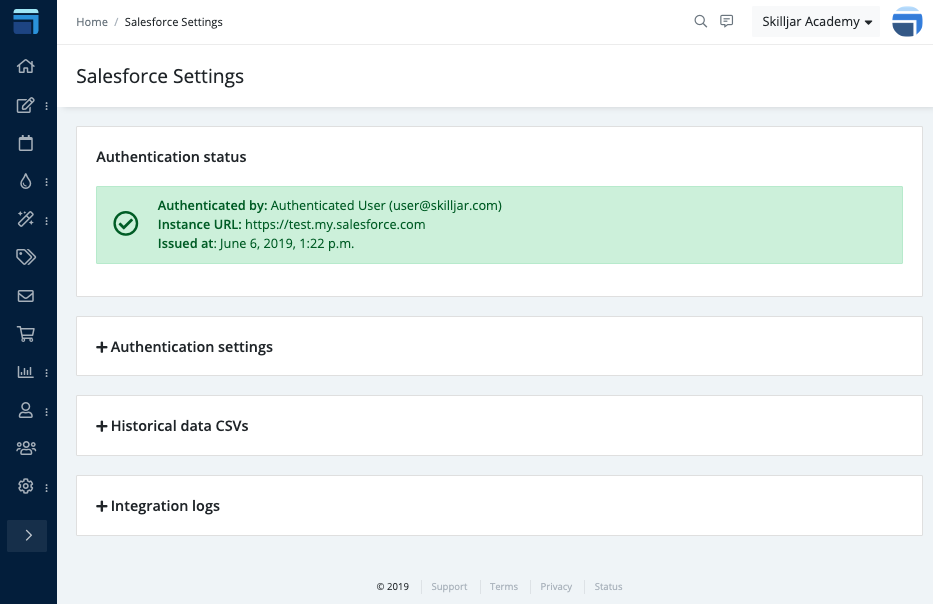Click the instance URL https://test.my.salesforce.com
This screenshot has height=604, width=933.
coord(335,225)
